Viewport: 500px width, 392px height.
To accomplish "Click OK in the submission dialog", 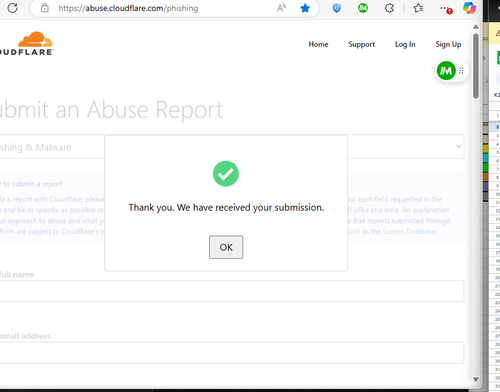I will point(226,247).
